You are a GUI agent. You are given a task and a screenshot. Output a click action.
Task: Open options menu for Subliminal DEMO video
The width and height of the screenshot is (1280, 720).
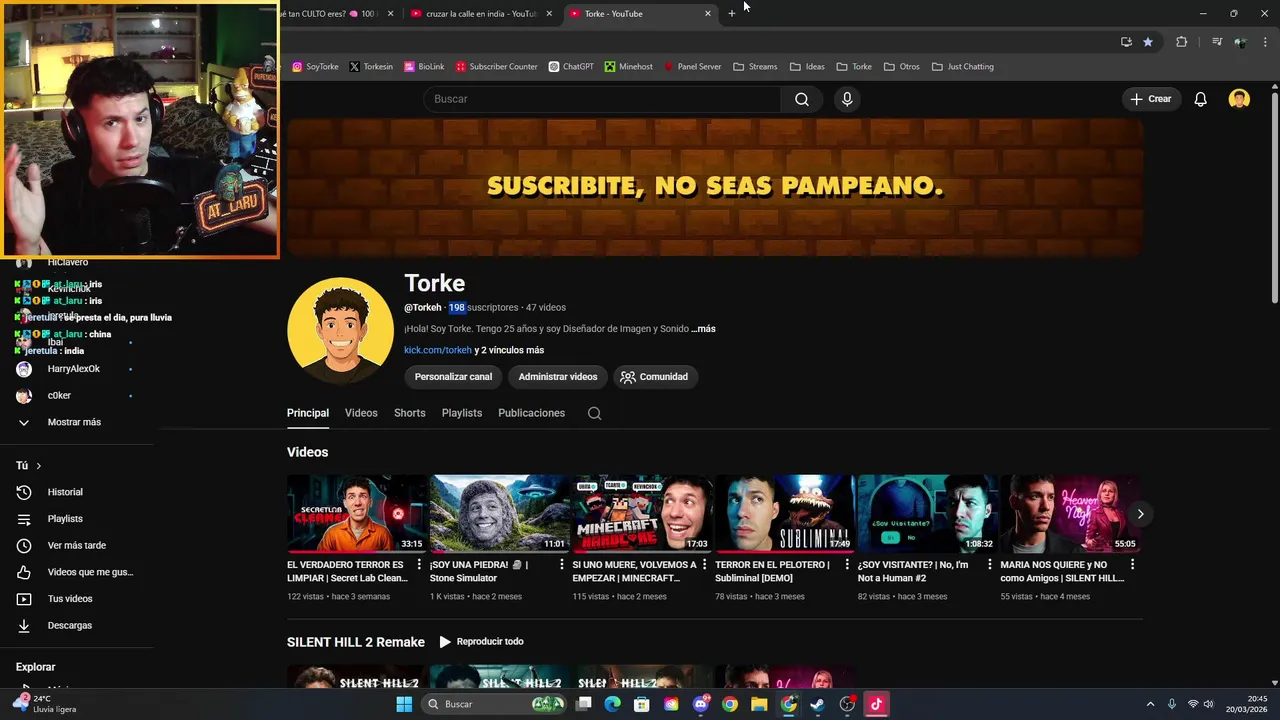[846, 565]
